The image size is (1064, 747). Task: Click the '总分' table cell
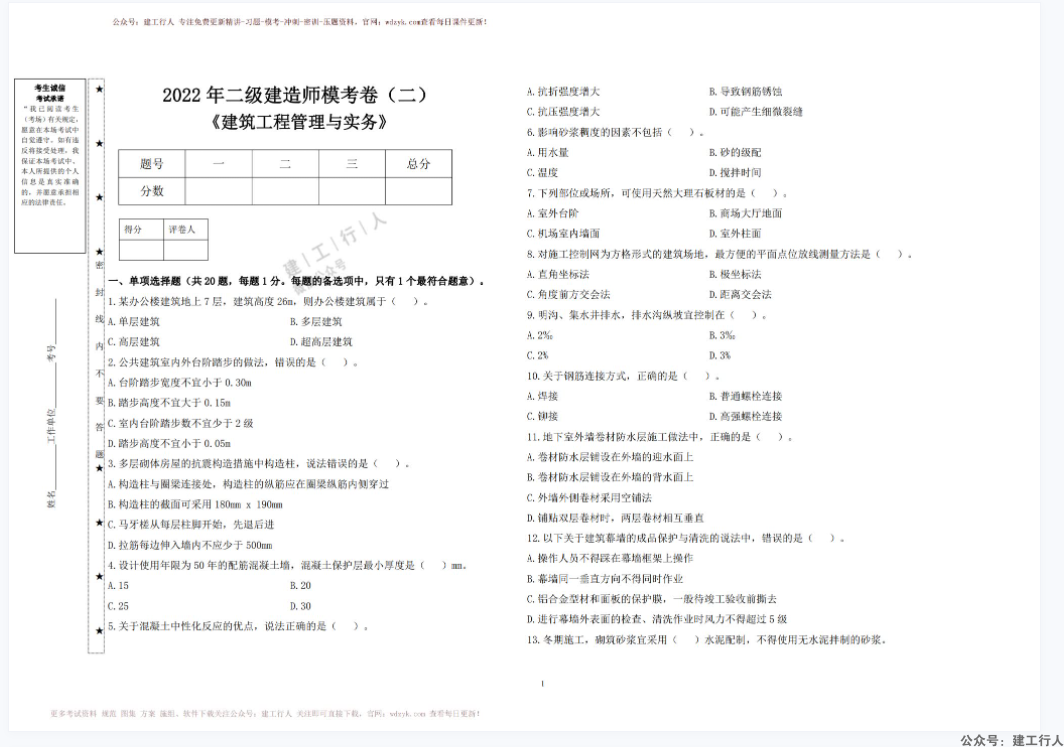(419, 164)
